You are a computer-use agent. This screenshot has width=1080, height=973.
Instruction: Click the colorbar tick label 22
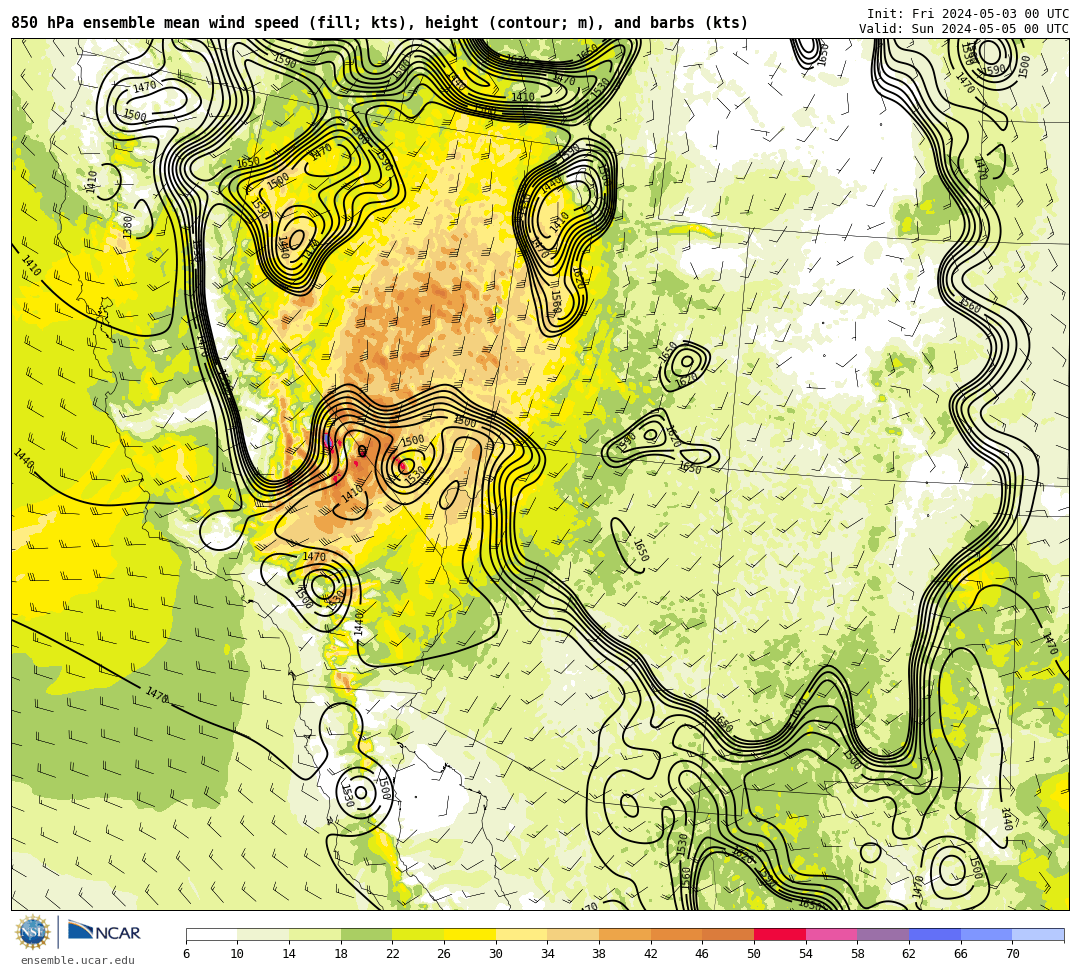click(x=393, y=954)
